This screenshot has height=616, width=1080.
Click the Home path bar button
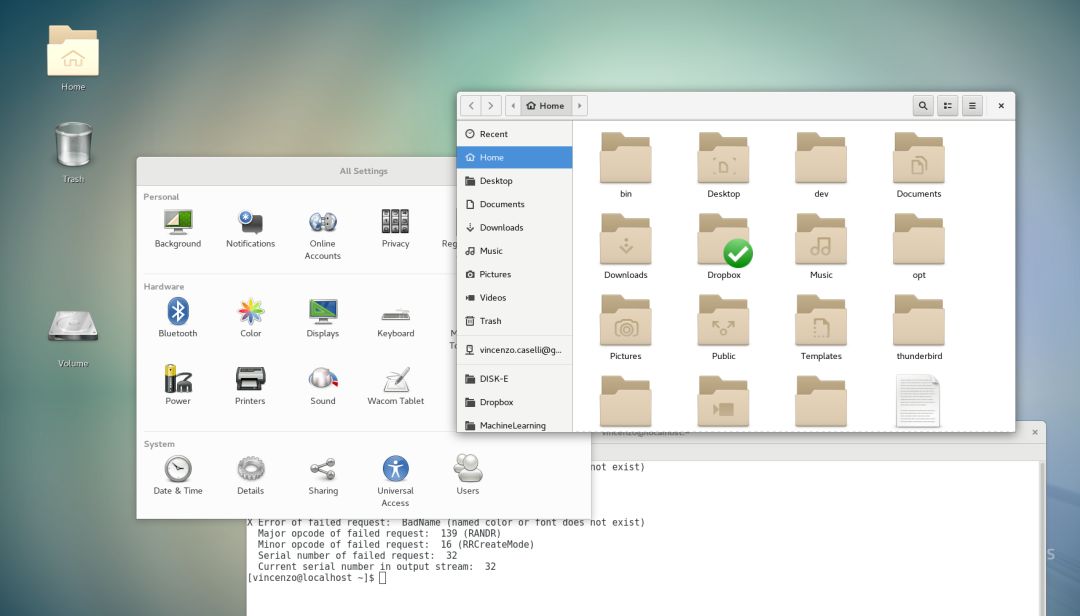[x=546, y=105]
